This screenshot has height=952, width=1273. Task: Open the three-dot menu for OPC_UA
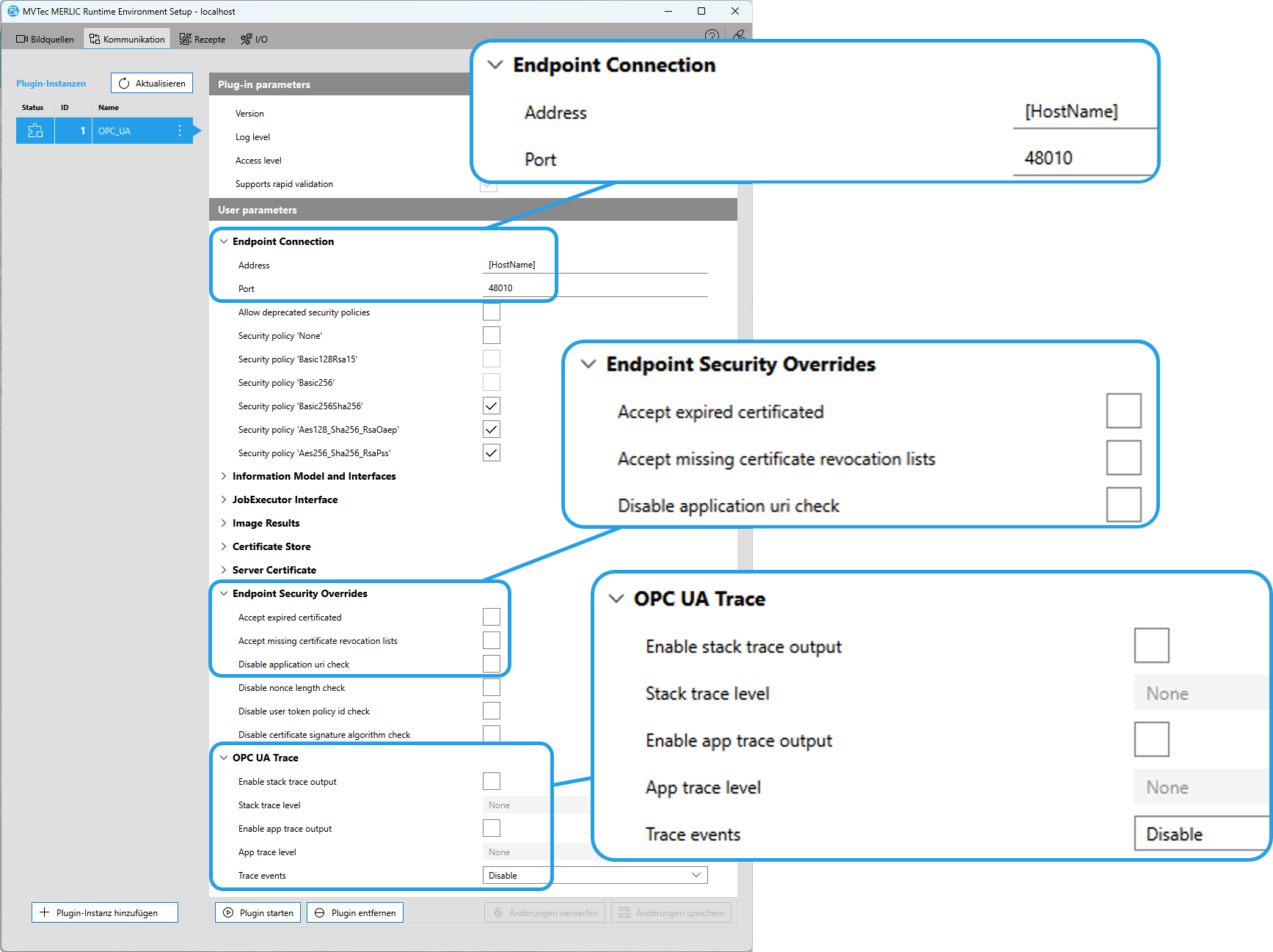180,131
